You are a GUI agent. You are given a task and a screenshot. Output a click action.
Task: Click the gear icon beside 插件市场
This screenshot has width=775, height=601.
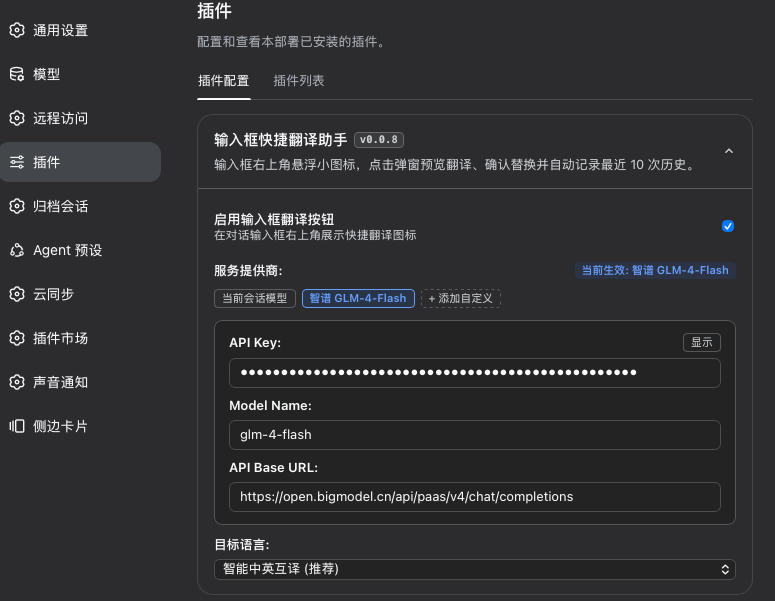tap(17, 338)
